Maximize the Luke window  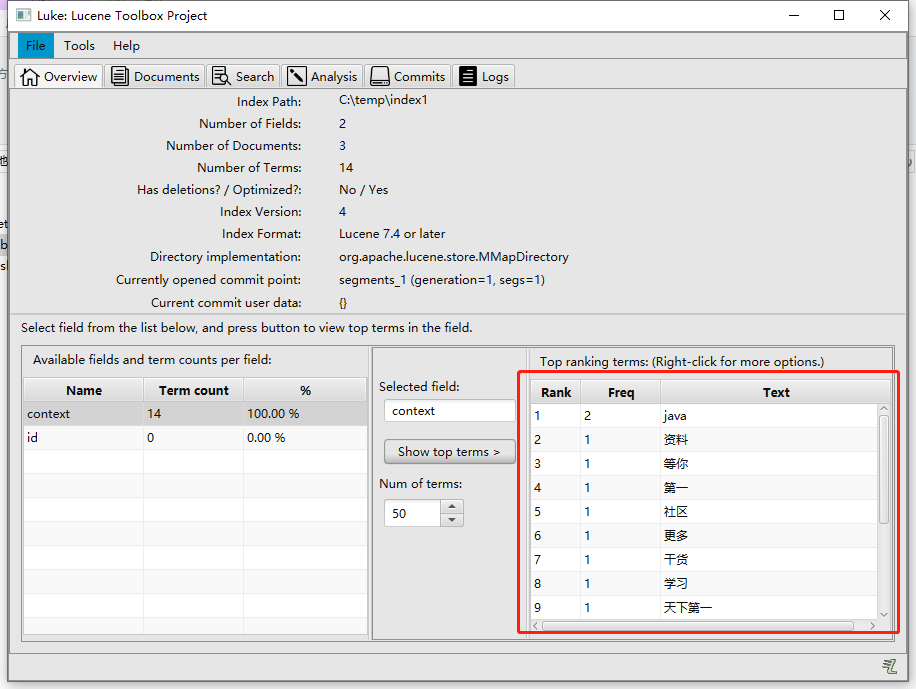(x=839, y=15)
